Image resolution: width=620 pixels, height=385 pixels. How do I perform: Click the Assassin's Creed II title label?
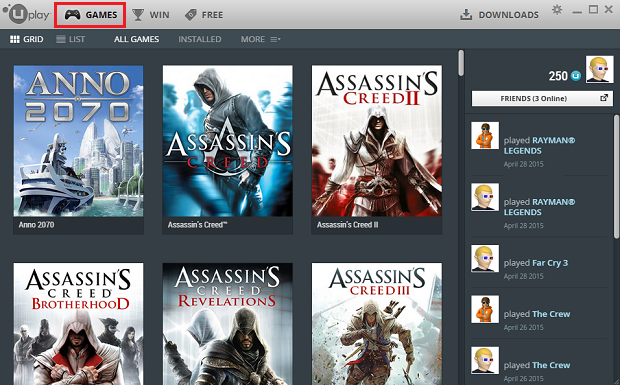347,225
